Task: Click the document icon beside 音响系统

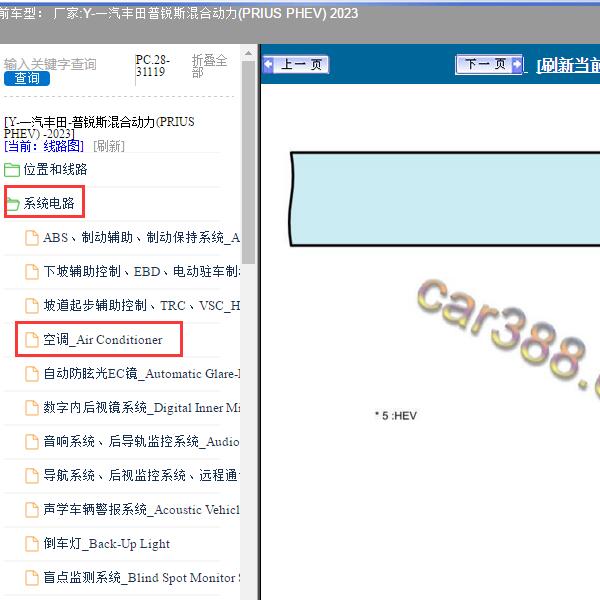Action: [32, 442]
